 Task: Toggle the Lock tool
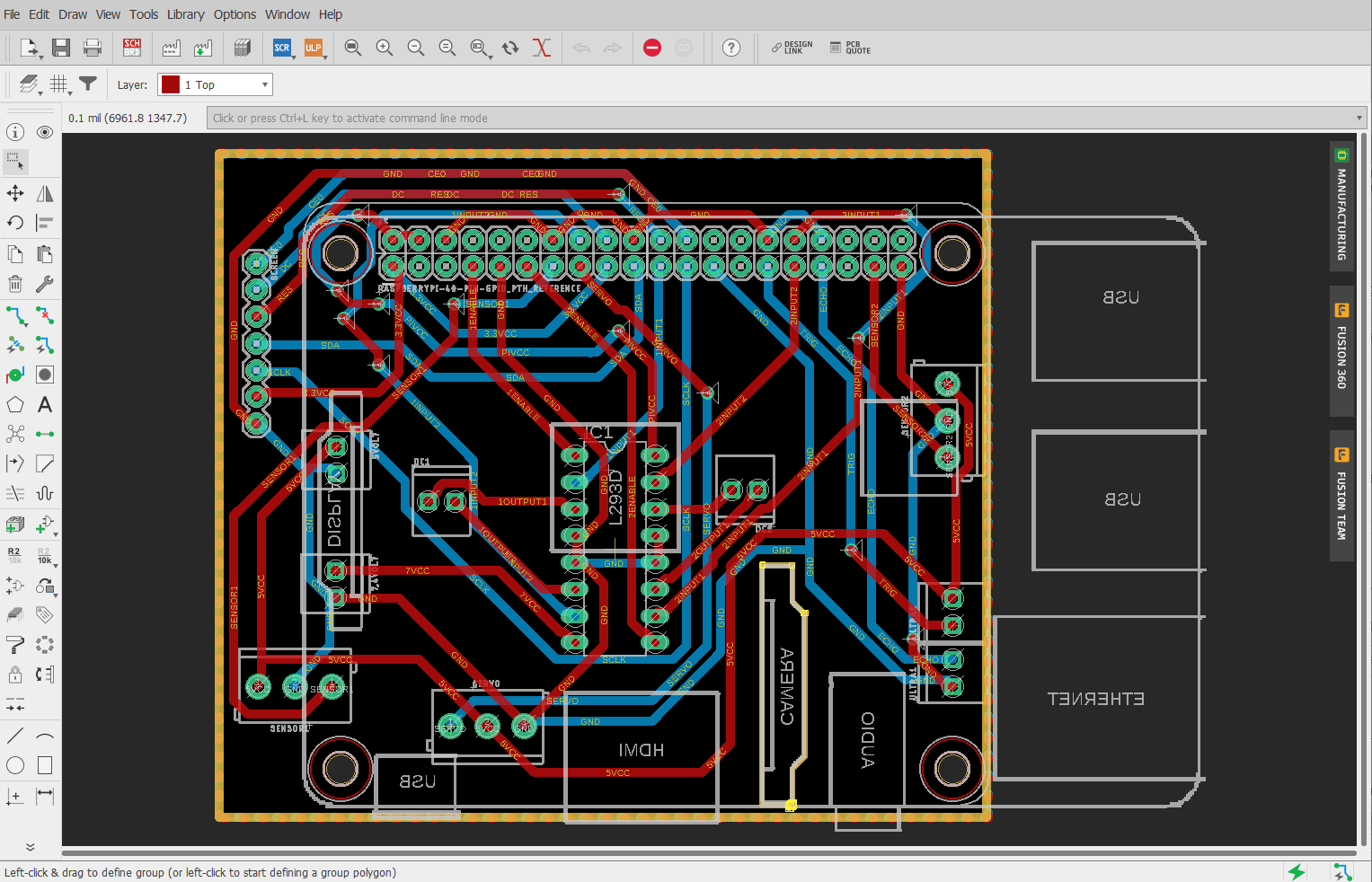[x=15, y=675]
